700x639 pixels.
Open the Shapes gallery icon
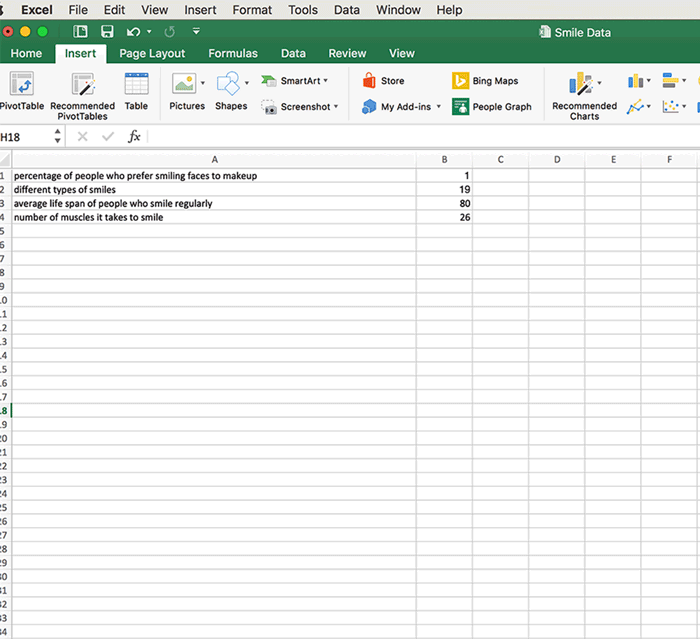point(228,83)
